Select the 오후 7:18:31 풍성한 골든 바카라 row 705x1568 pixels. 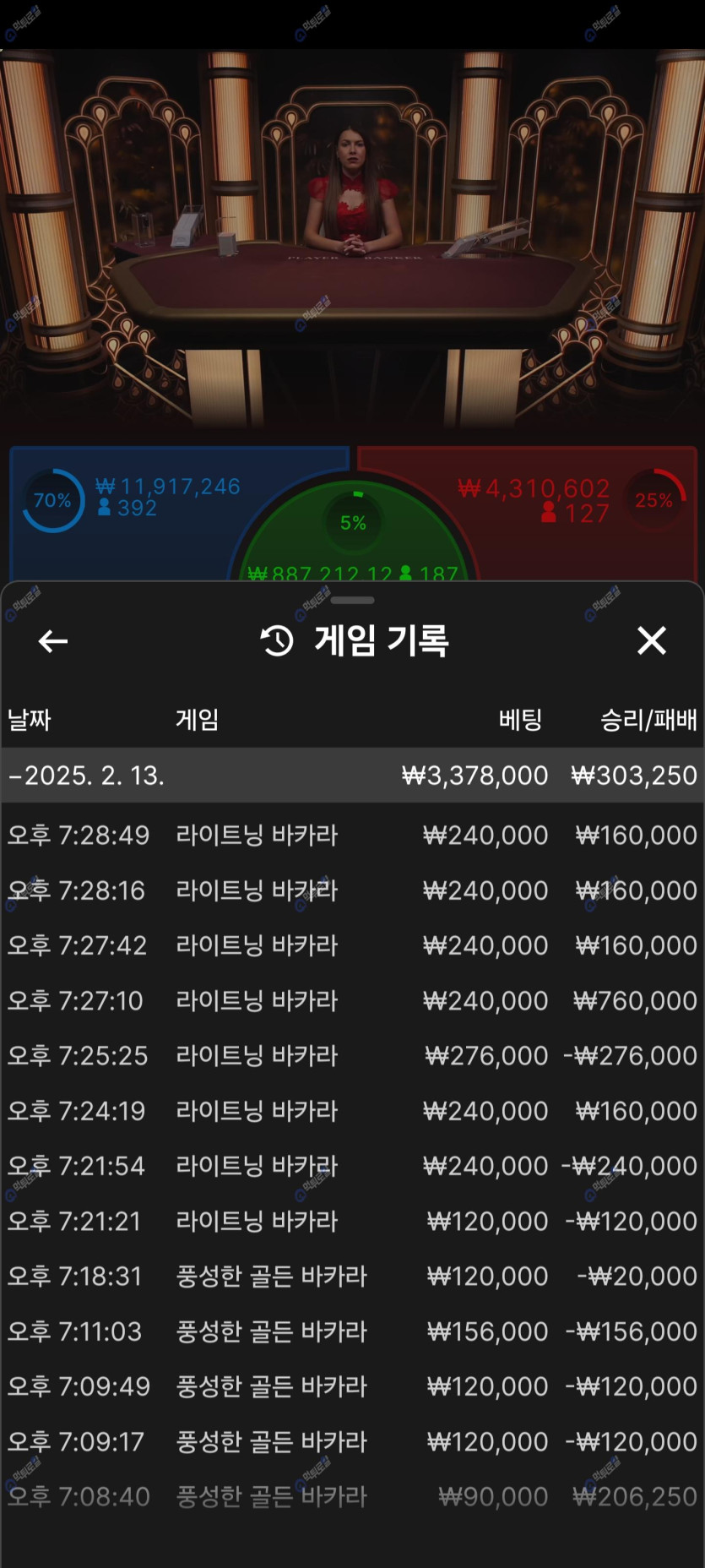[352, 1277]
